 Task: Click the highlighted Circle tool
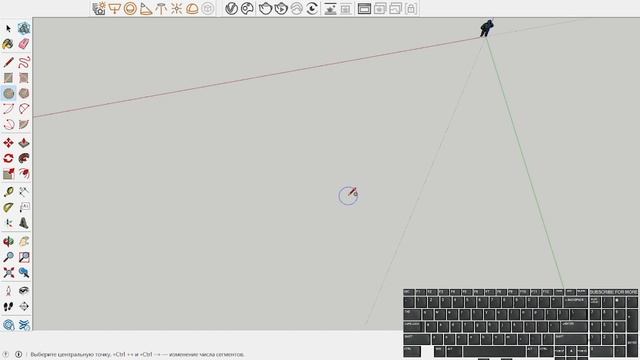coord(9,93)
